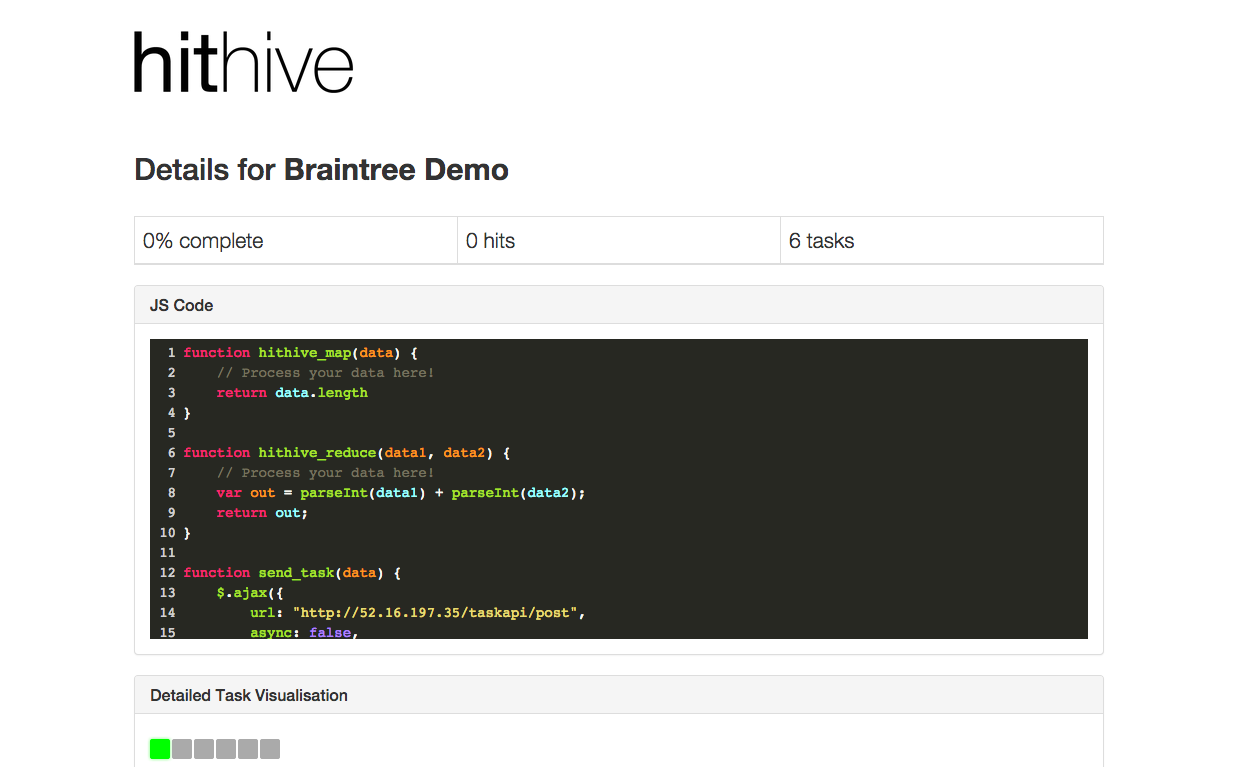This screenshot has width=1235, height=767.
Task: Click the fifth task square
Action: pos(248,749)
